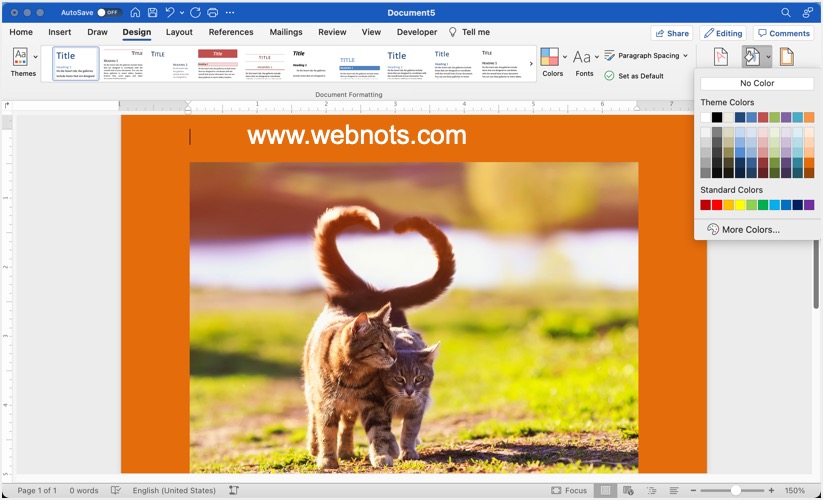Select the first document formatting style thumbnail
This screenshot has height=500, width=823.
tap(76, 64)
